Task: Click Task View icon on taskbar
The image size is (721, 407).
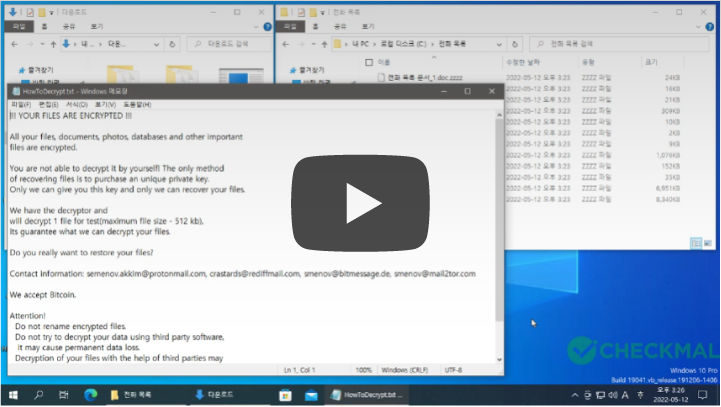Action: (x=65, y=395)
